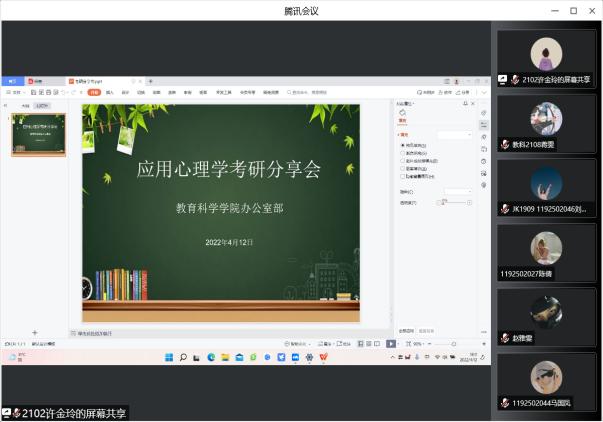This screenshot has height=422, width=603.
Task: Add a new slide with plus icon
Action: [x=35, y=332]
